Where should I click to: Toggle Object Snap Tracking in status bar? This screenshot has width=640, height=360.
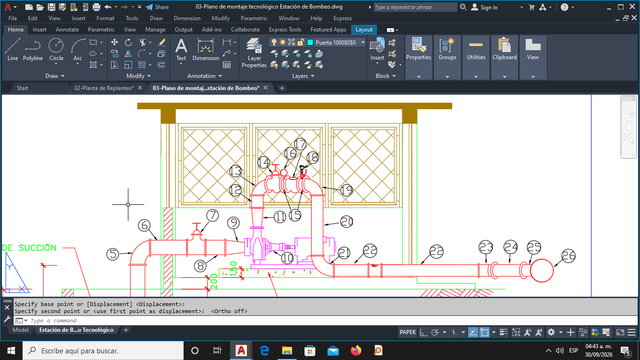point(473,332)
